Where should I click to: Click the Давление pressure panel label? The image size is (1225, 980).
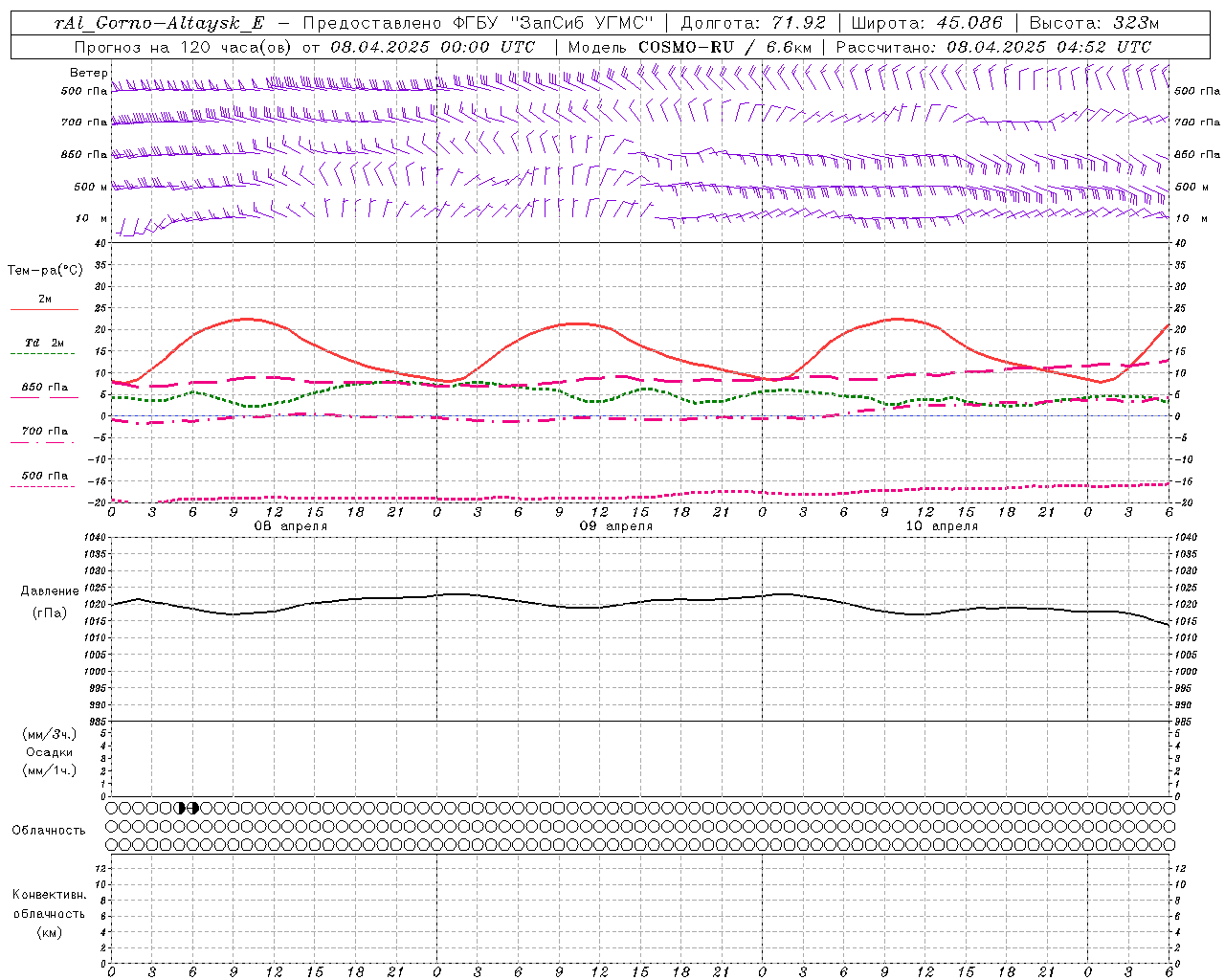[x=50, y=591]
